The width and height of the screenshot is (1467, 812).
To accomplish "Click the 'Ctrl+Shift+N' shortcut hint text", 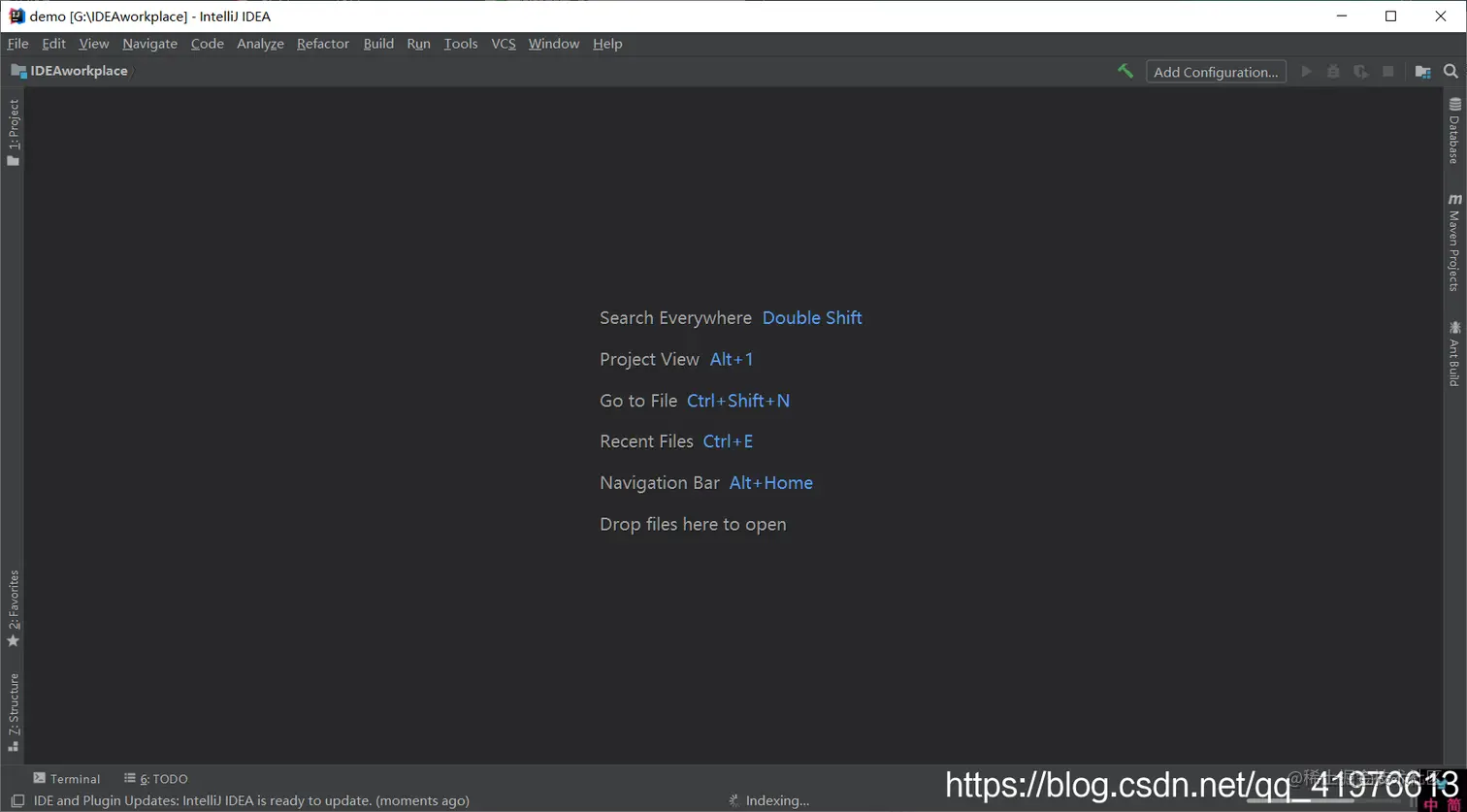I will click(x=738, y=401).
